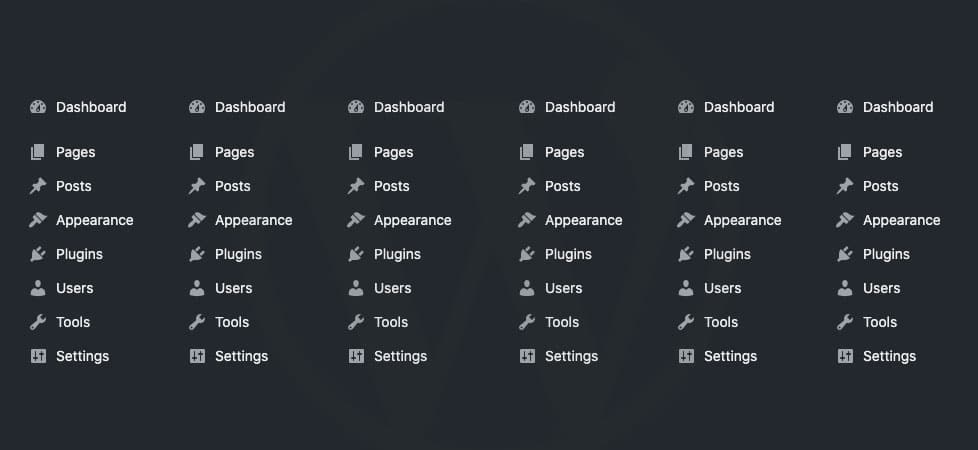Click the Plugins plug icon in third column
Screen dimensions: 978x450
pyautogui.click(x=356, y=254)
